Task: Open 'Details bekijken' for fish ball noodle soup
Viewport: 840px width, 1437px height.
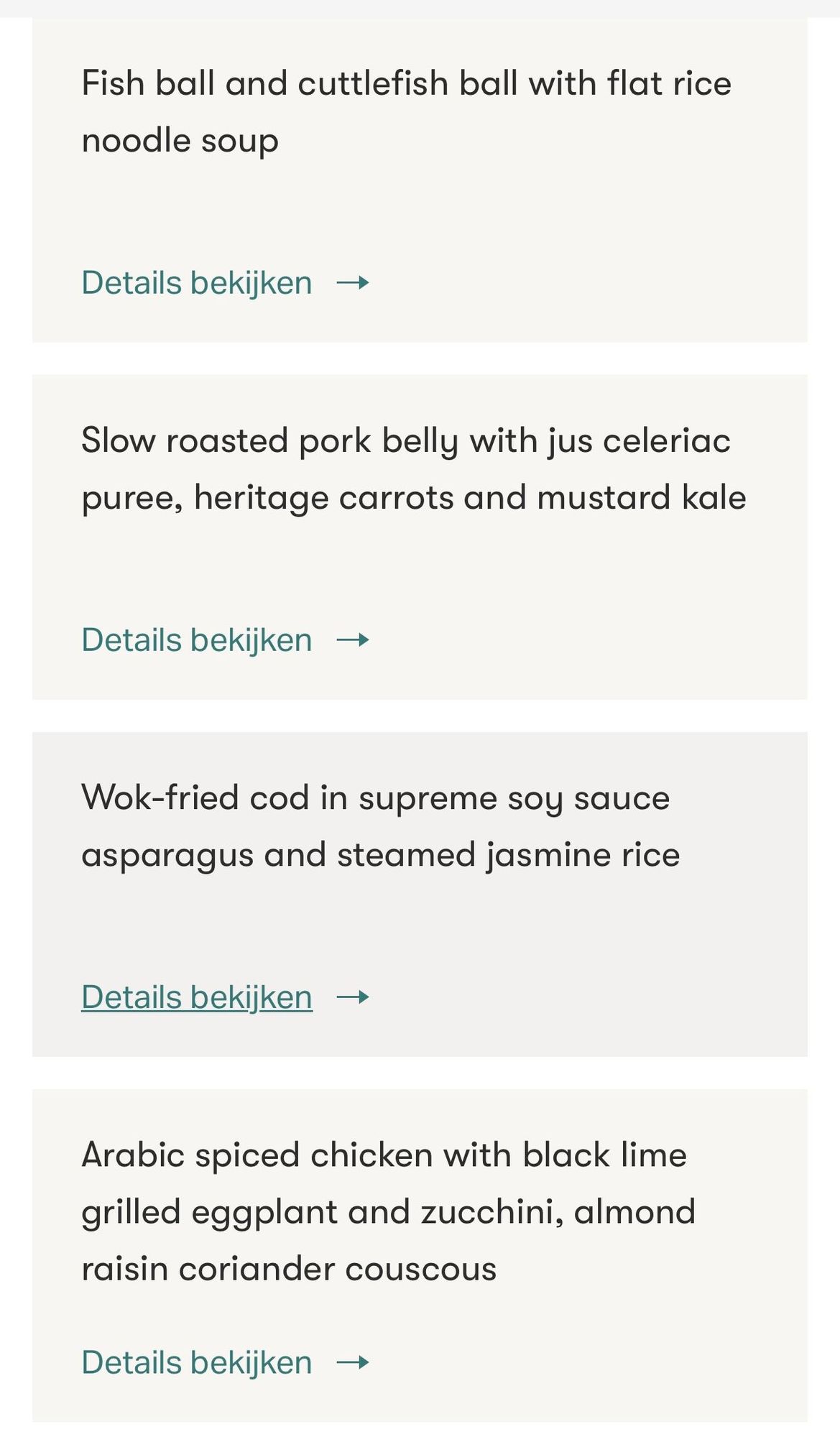Action: pos(197,283)
